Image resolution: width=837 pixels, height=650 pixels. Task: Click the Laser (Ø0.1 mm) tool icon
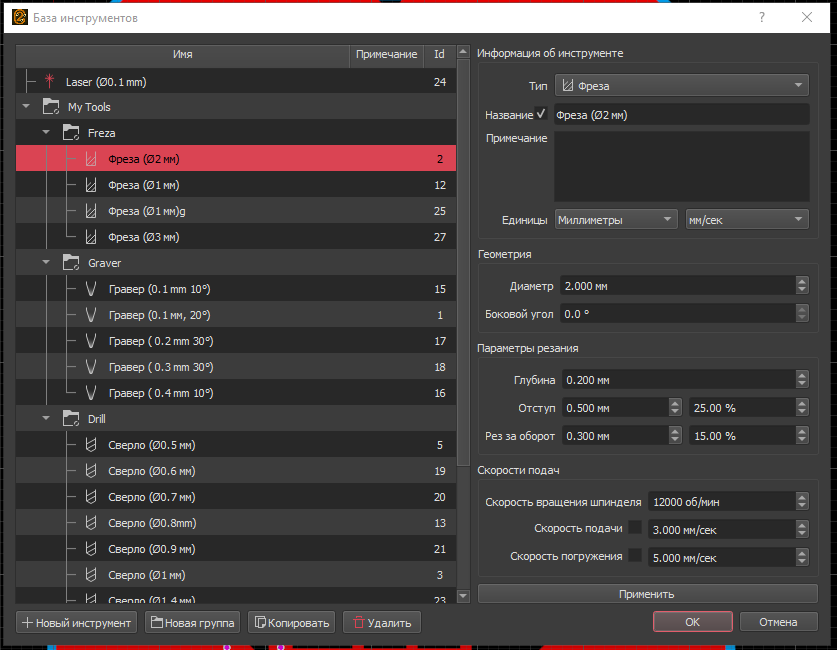[x=49, y=81]
